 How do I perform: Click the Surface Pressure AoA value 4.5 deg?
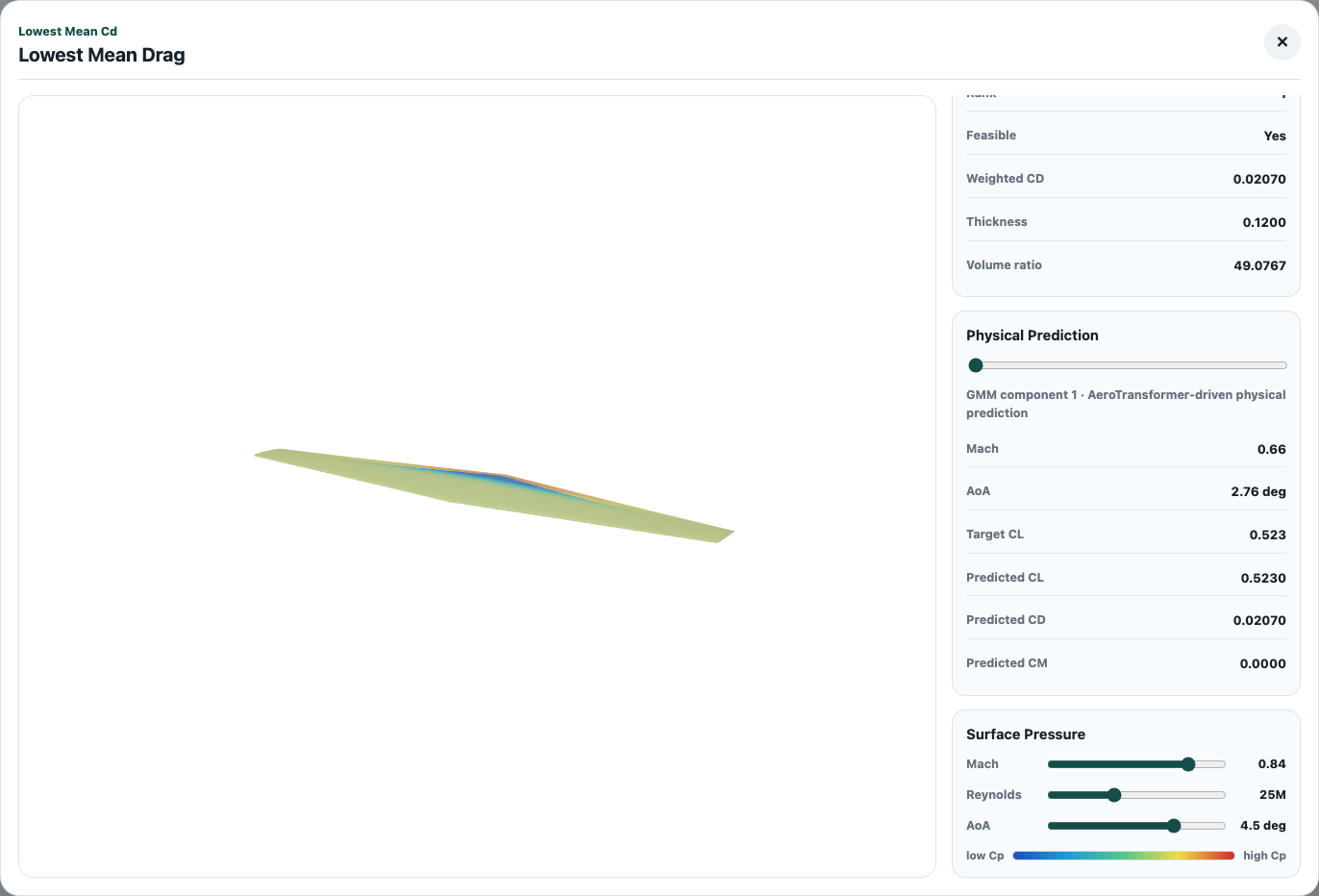(1263, 826)
